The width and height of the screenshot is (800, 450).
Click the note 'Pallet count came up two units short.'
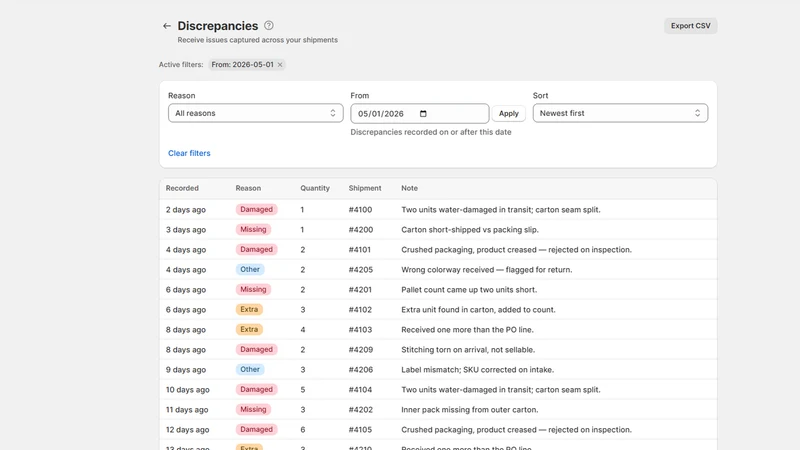[x=469, y=290]
